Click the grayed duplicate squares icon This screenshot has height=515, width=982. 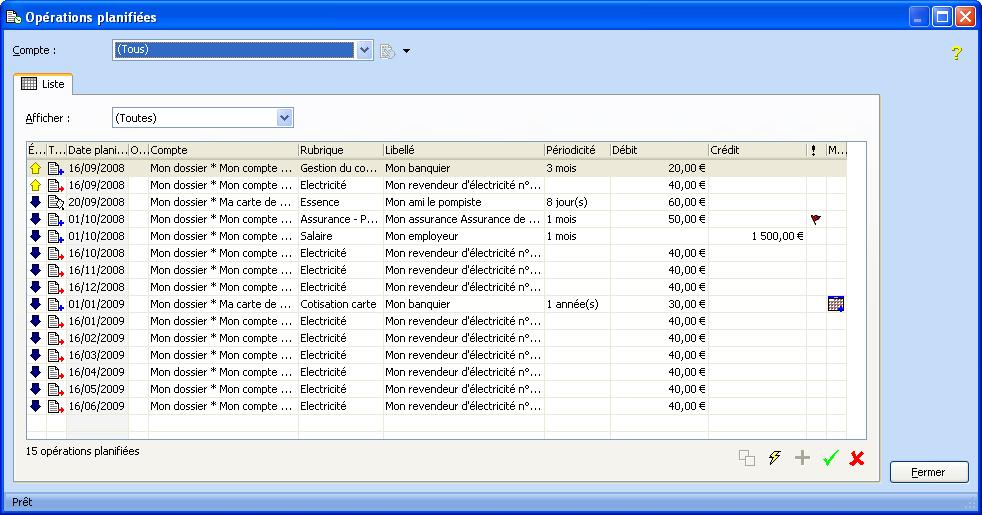(747, 458)
